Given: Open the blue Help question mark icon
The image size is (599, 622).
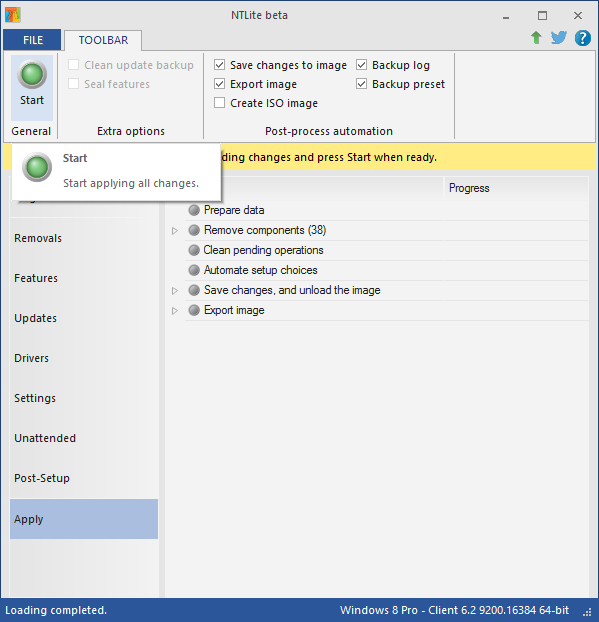Looking at the screenshot, I should pos(582,38).
